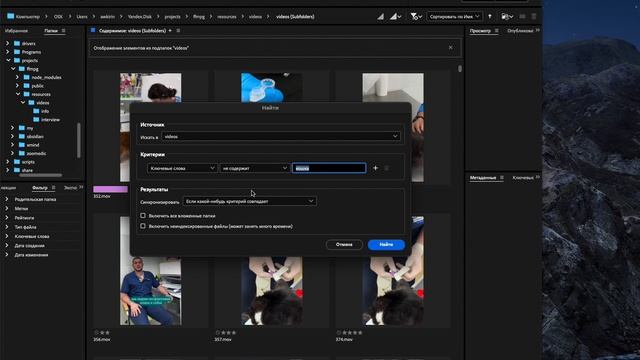Open filter by rating funnel icon
The height and width of the screenshot is (360, 640).
[x=416, y=16]
